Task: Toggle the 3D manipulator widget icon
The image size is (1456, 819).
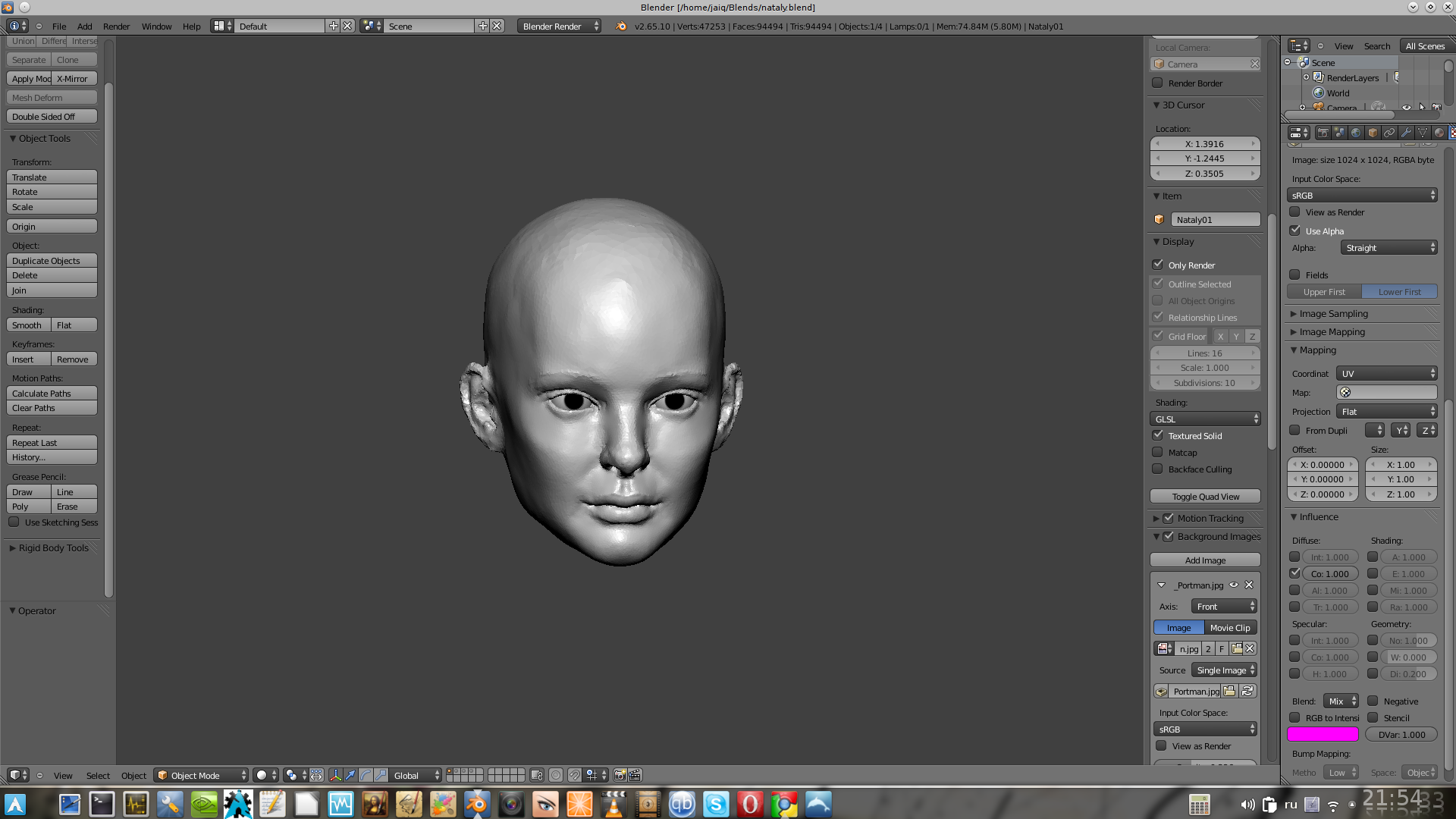Action: point(335,775)
